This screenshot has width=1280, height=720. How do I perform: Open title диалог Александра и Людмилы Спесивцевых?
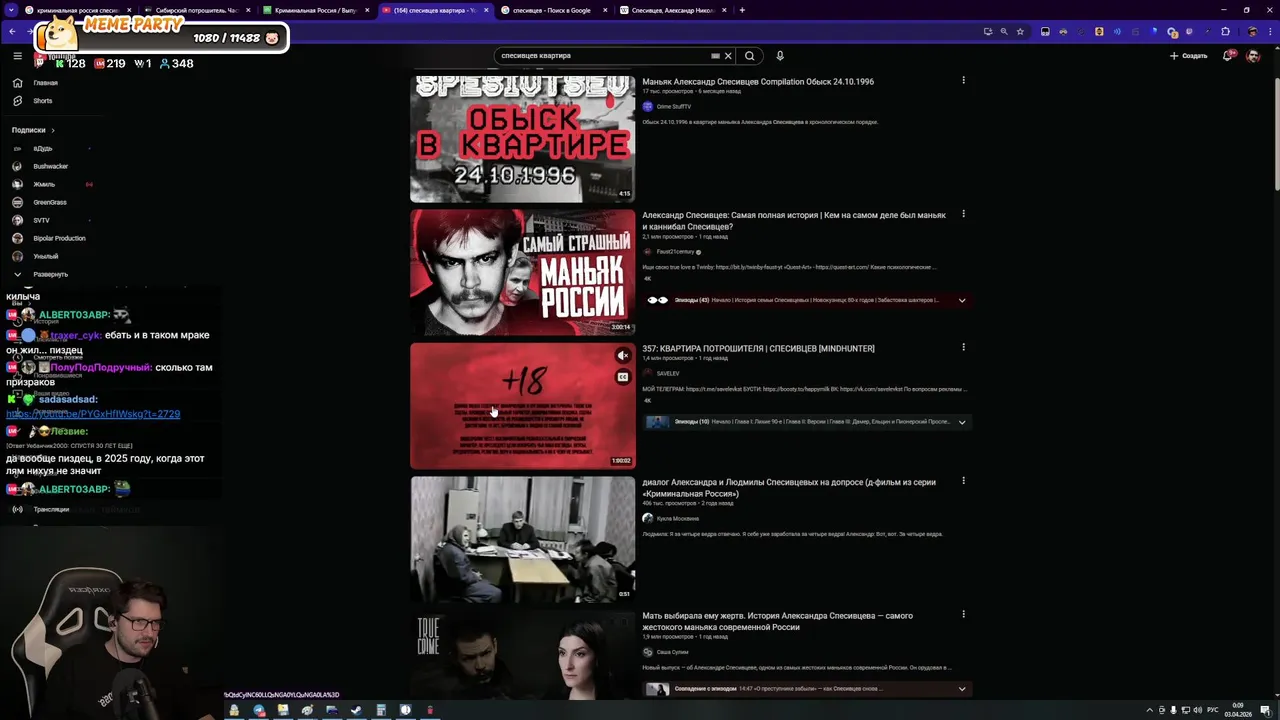click(x=789, y=488)
